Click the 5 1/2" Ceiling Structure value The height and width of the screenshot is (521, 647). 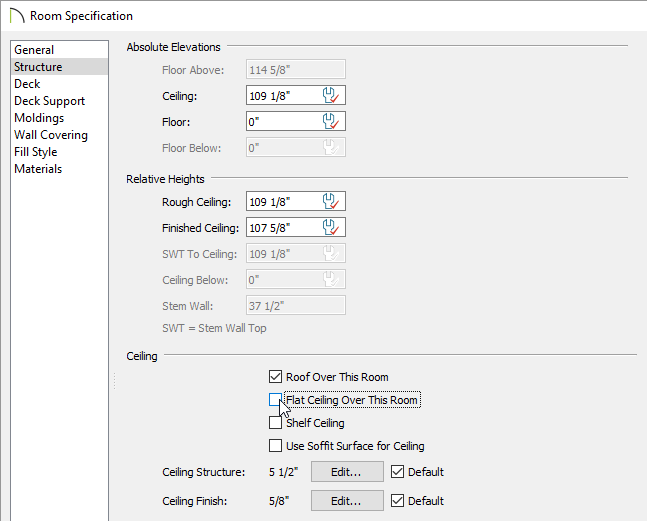point(283,471)
